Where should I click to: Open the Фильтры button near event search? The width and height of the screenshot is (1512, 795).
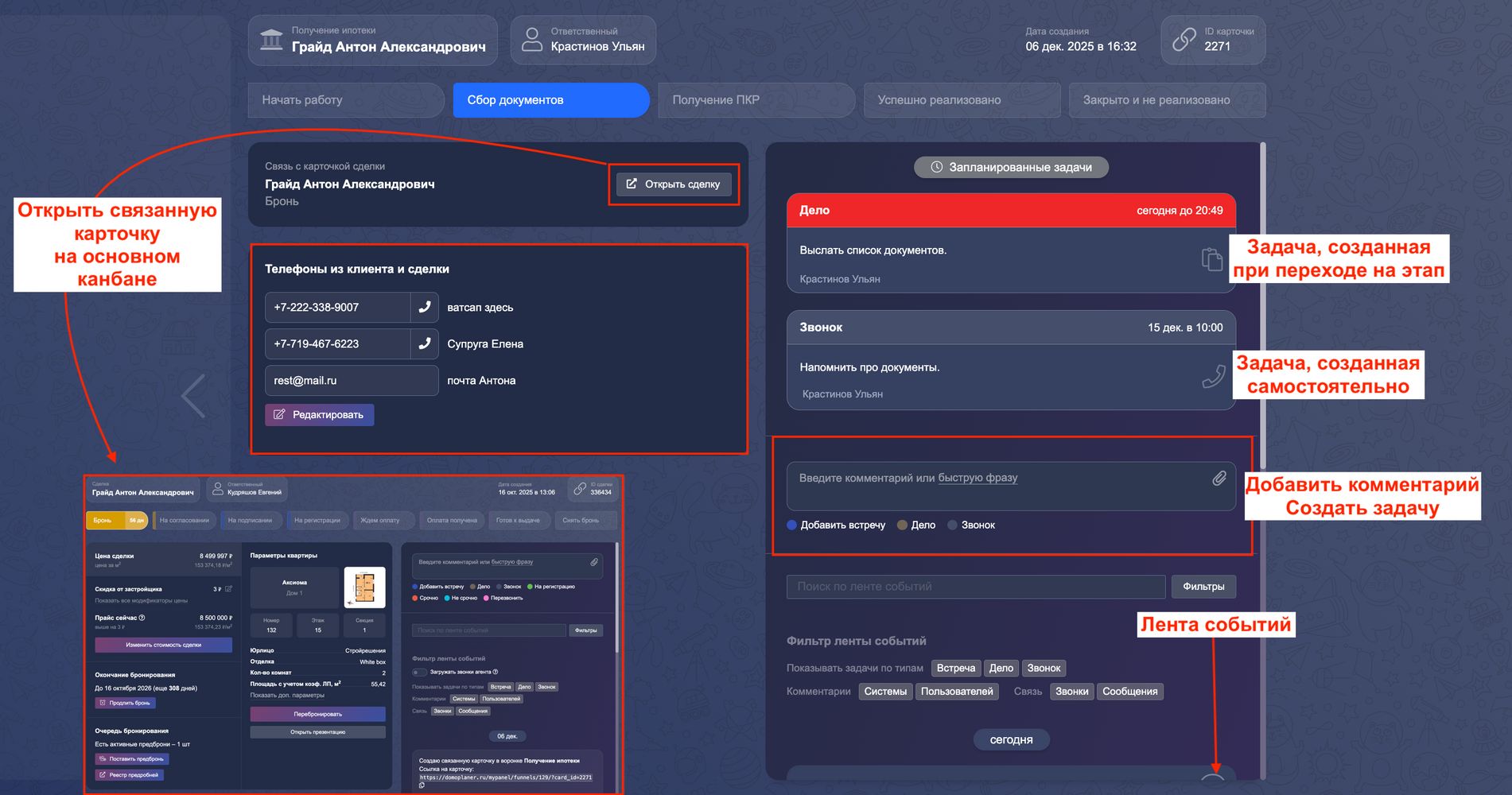click(1203, 587)
